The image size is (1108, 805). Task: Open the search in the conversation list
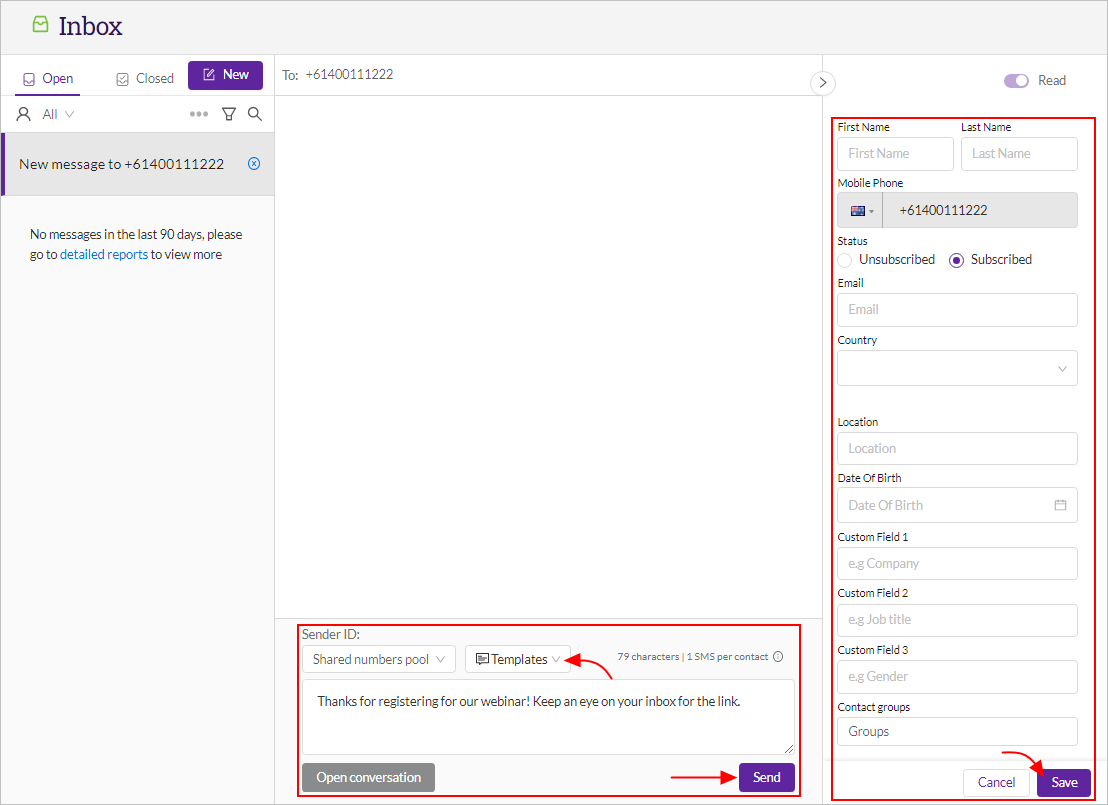click(x=255, y=113)
